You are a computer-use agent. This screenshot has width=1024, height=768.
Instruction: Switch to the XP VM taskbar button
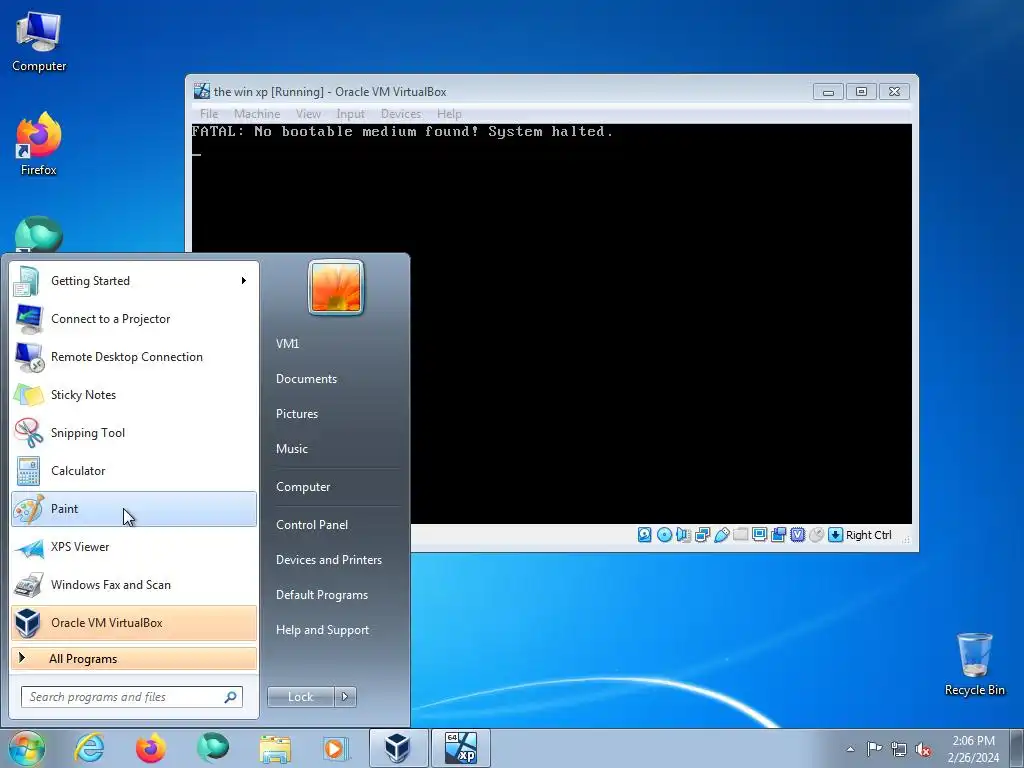(x=460, y=748)
